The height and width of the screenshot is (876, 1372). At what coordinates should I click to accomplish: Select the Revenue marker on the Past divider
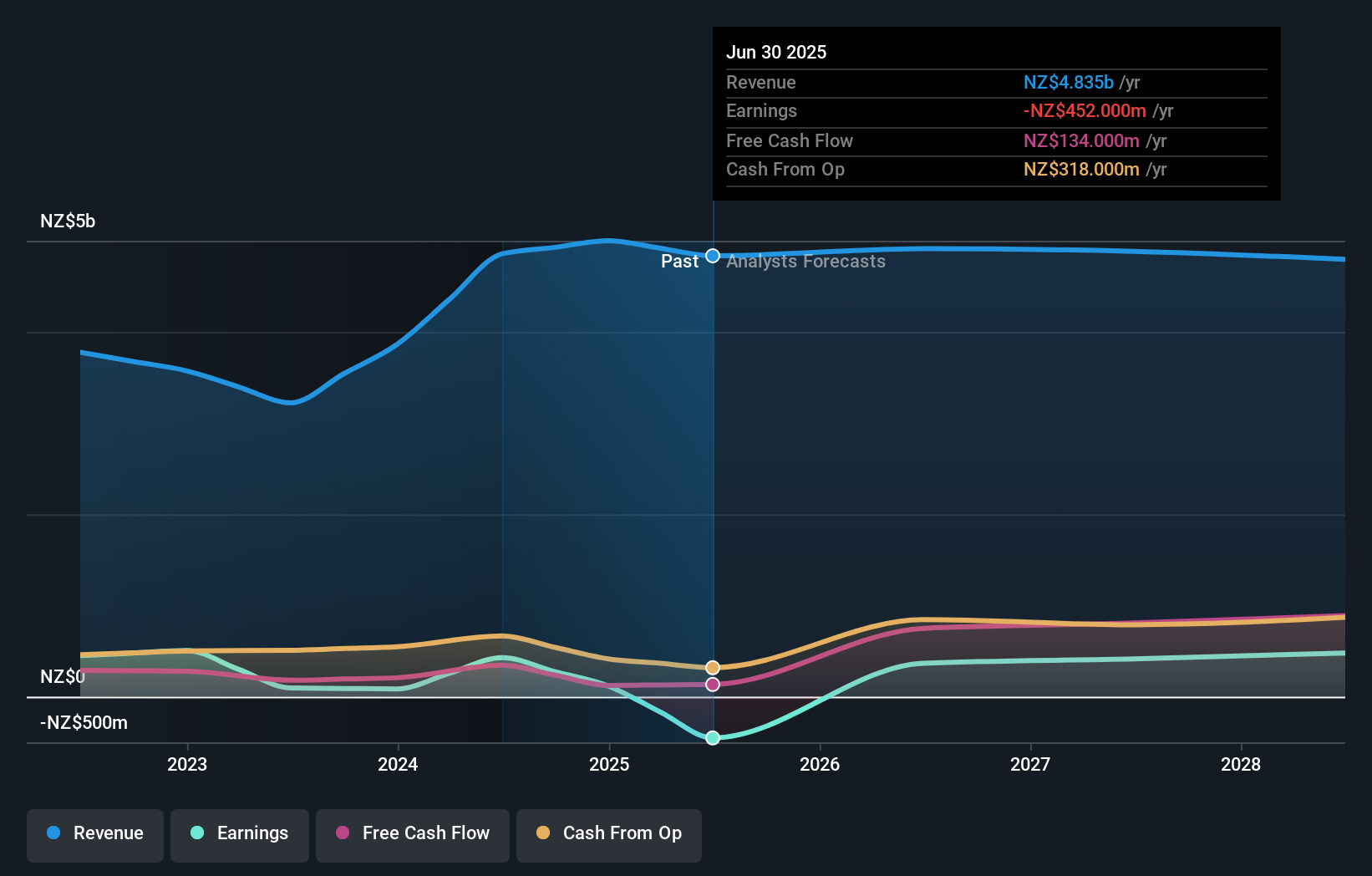712,256
